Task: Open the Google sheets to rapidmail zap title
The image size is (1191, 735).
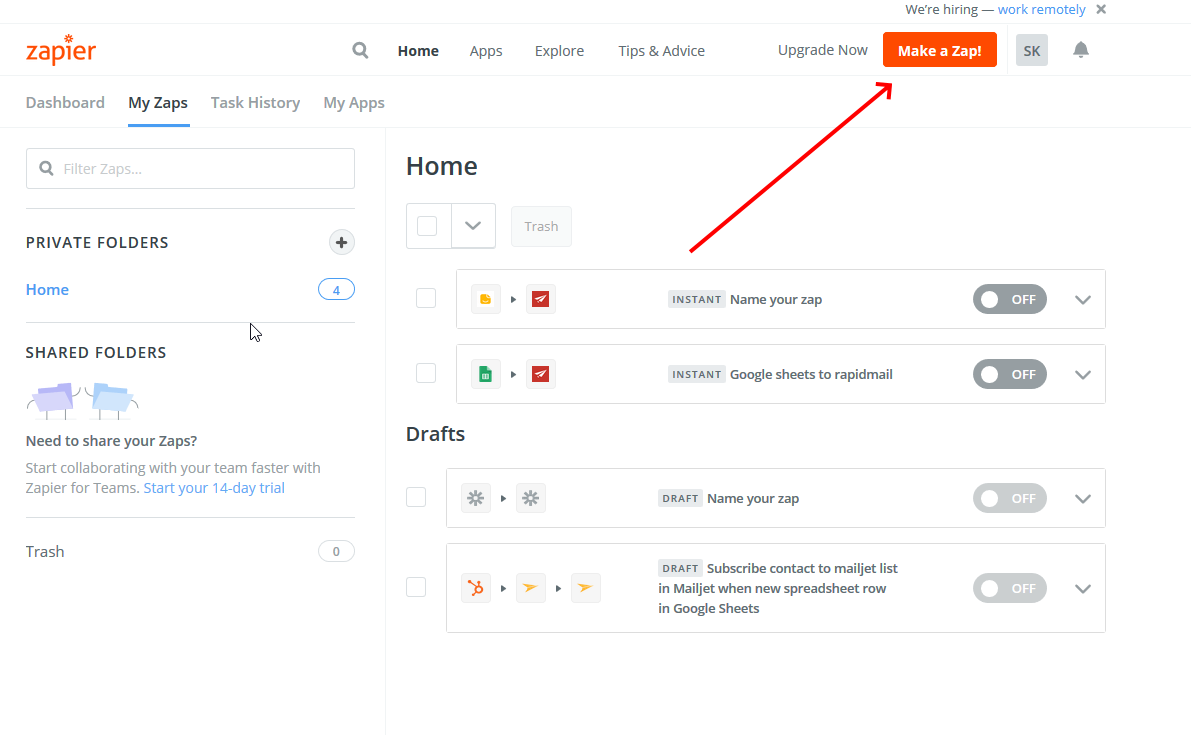Action: click(811, 374)
